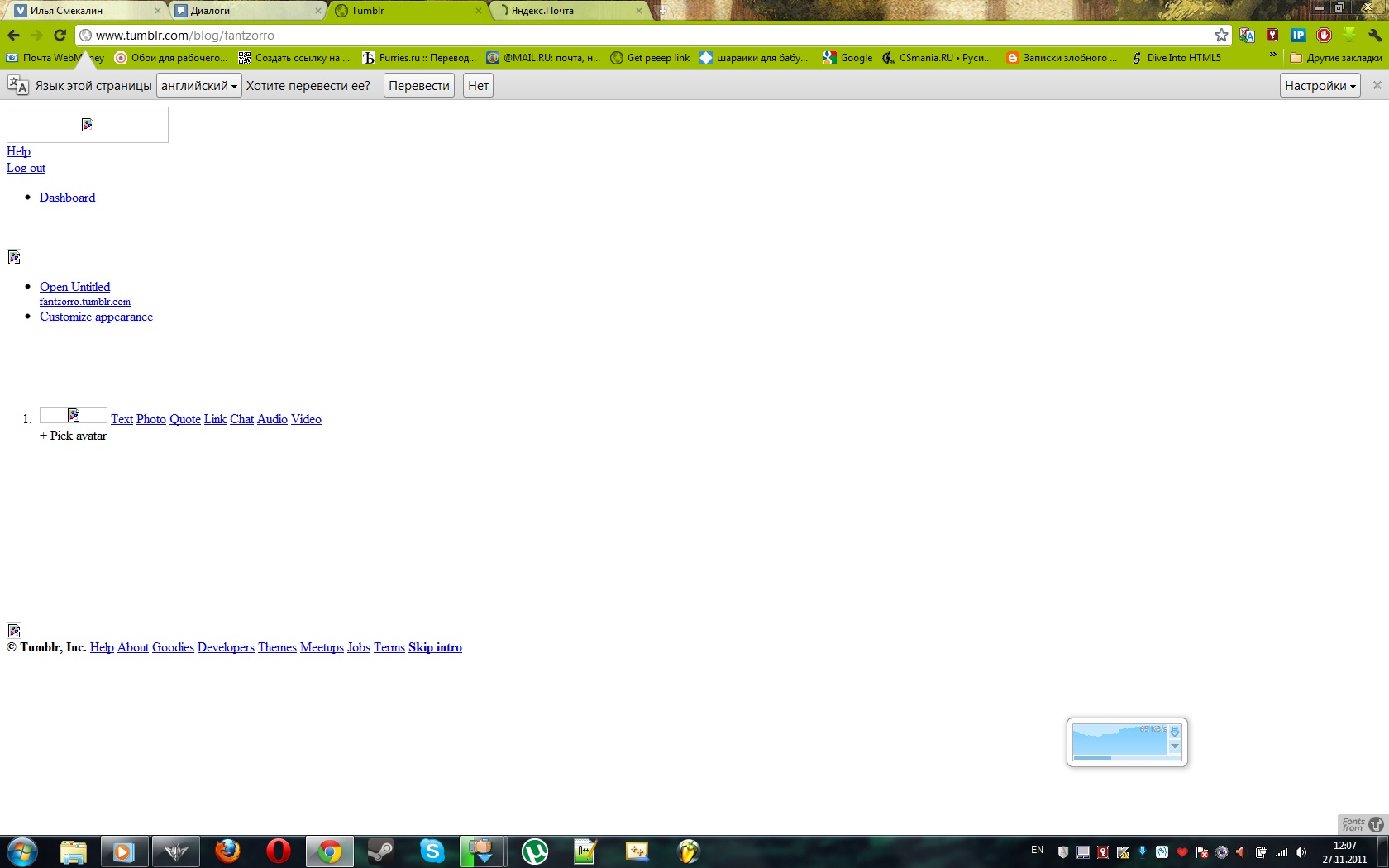
Task: Launch Opera from the taskbar
Action: coord(279,851)
